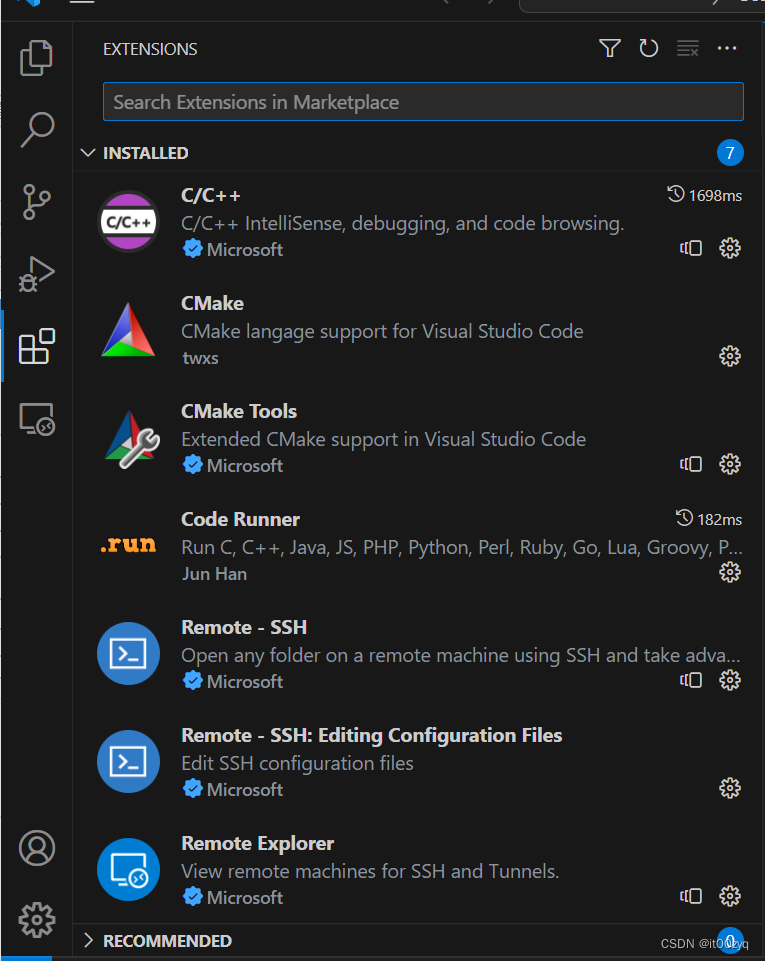This screenshot has height=961, width=765.
Task: Click the CMake Tools wrench logo
Action: [x=131, y=439]
